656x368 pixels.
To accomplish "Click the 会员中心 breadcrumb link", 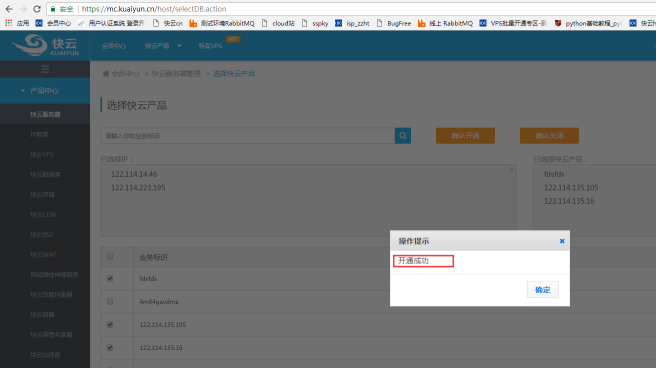I will pyautogui.click(x=126, y=74).
